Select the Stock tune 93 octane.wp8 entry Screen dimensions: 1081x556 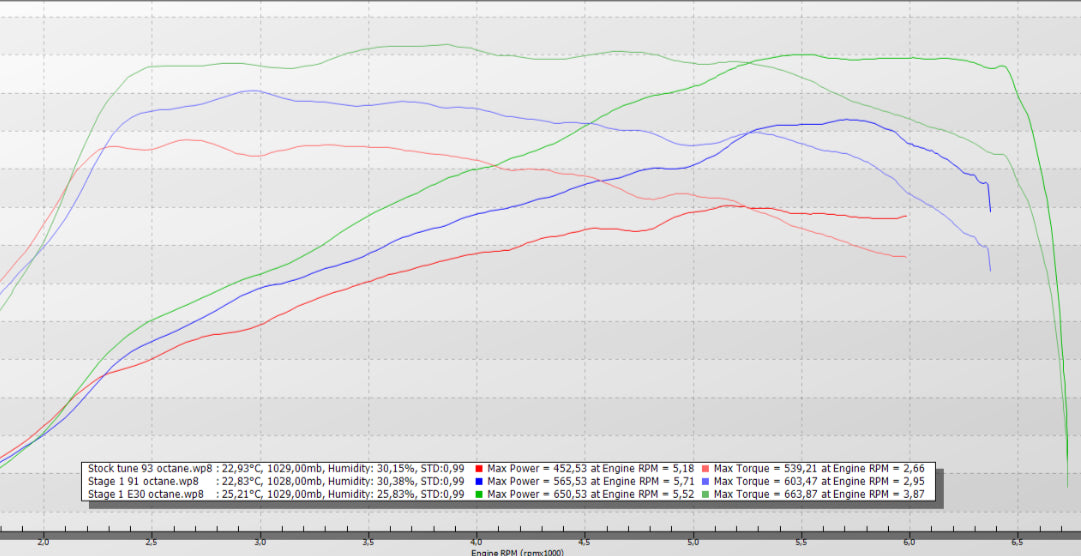(150, 468)
